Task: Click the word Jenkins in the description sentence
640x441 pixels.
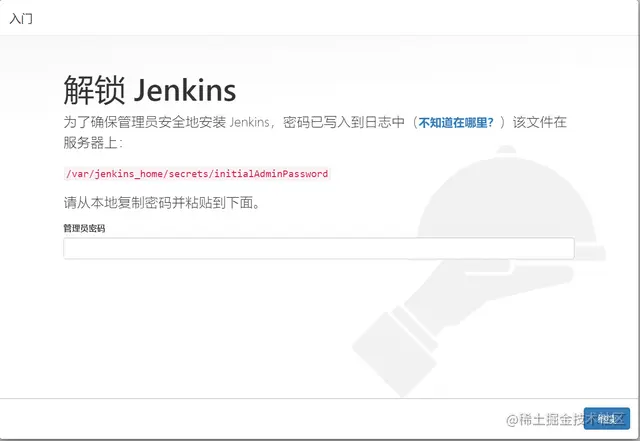Action: pos(249,122)
